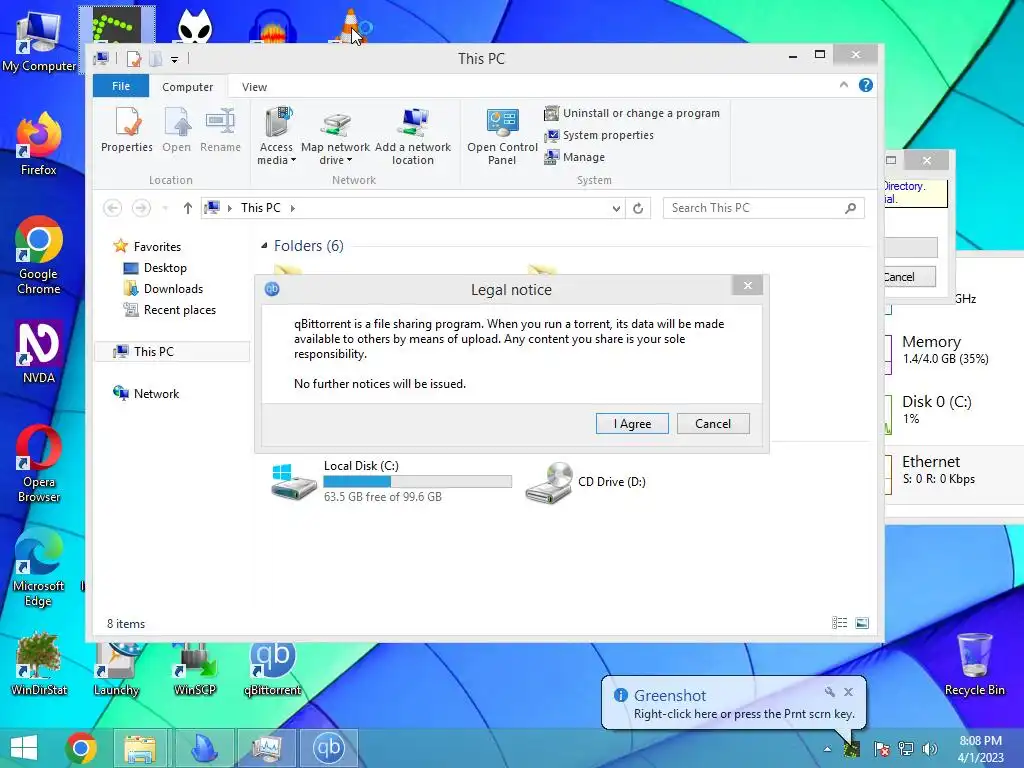Click This PC in the address bar
The image size is (1024, 768).
261,208
